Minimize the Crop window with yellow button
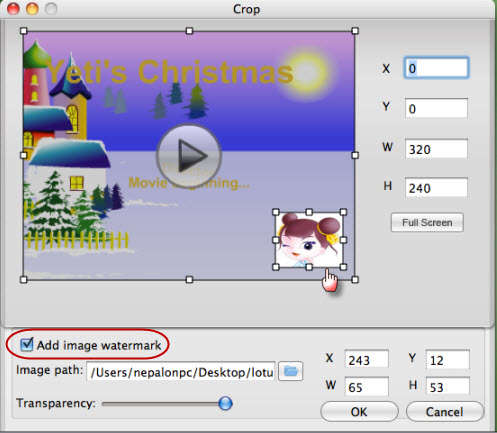The image size is (497, 433). [32, 9]
